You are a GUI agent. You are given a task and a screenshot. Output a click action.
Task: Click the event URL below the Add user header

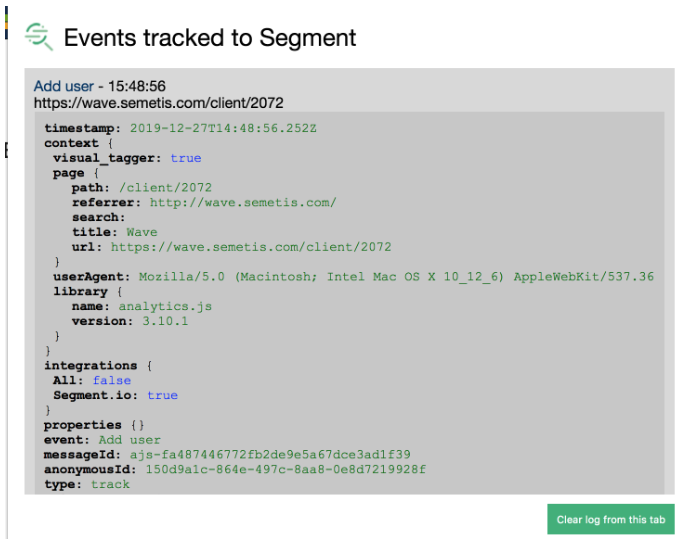pos(159,102)
